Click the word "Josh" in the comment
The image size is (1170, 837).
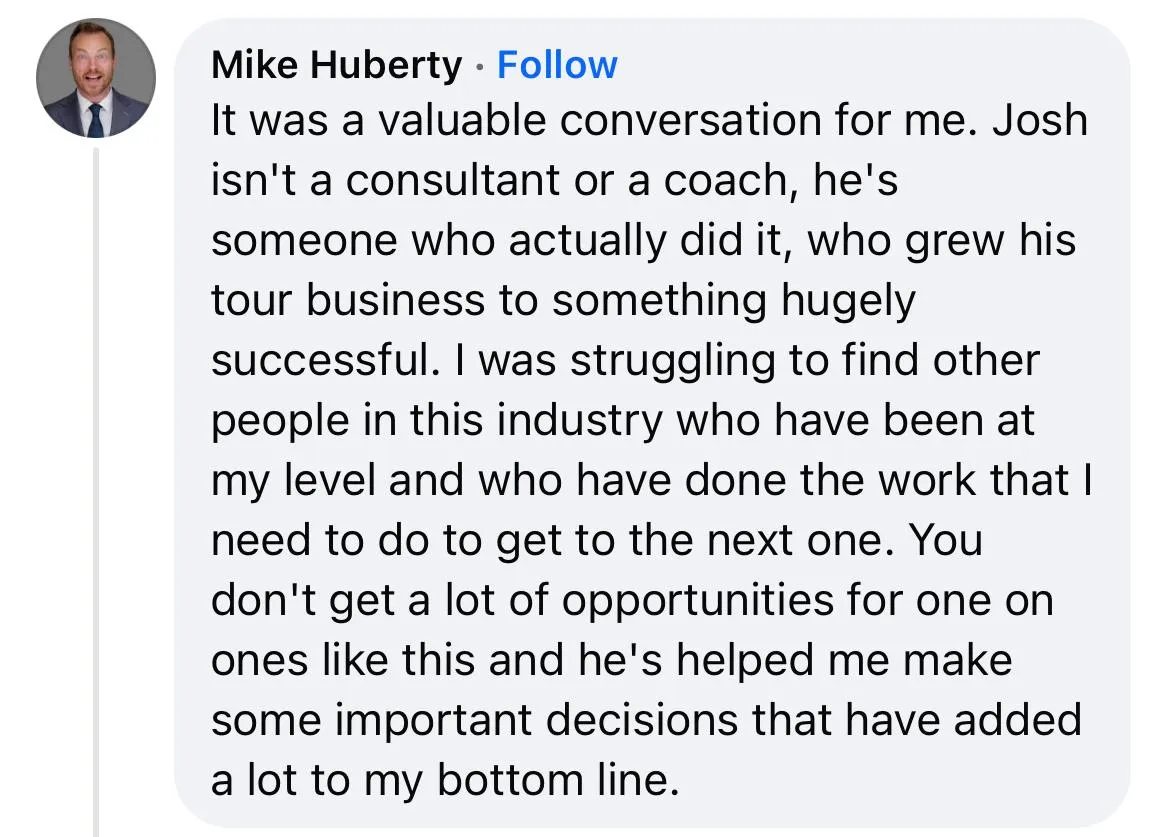pyautogui.click(x=1039, y=120)
